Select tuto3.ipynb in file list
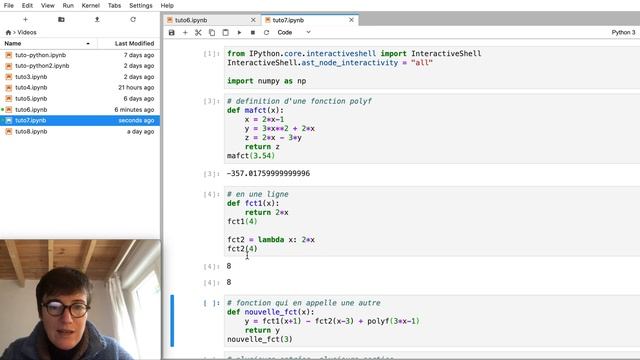 [80, 77]
